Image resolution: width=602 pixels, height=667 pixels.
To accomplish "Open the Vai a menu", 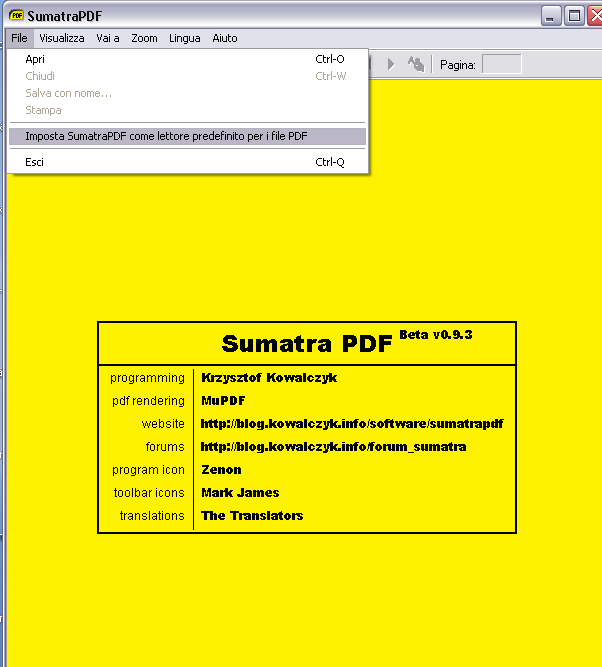I will click(108, 38).
